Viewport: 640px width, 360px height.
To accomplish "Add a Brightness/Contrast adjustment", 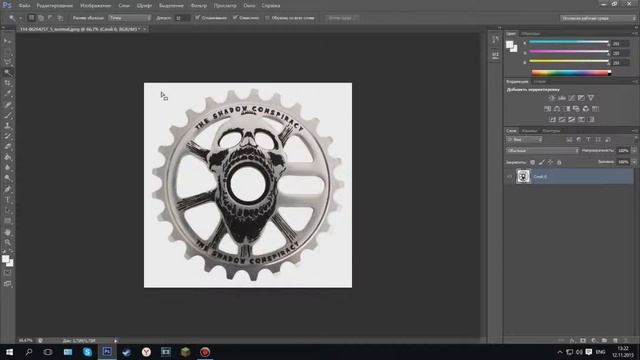I will (552, 98).
